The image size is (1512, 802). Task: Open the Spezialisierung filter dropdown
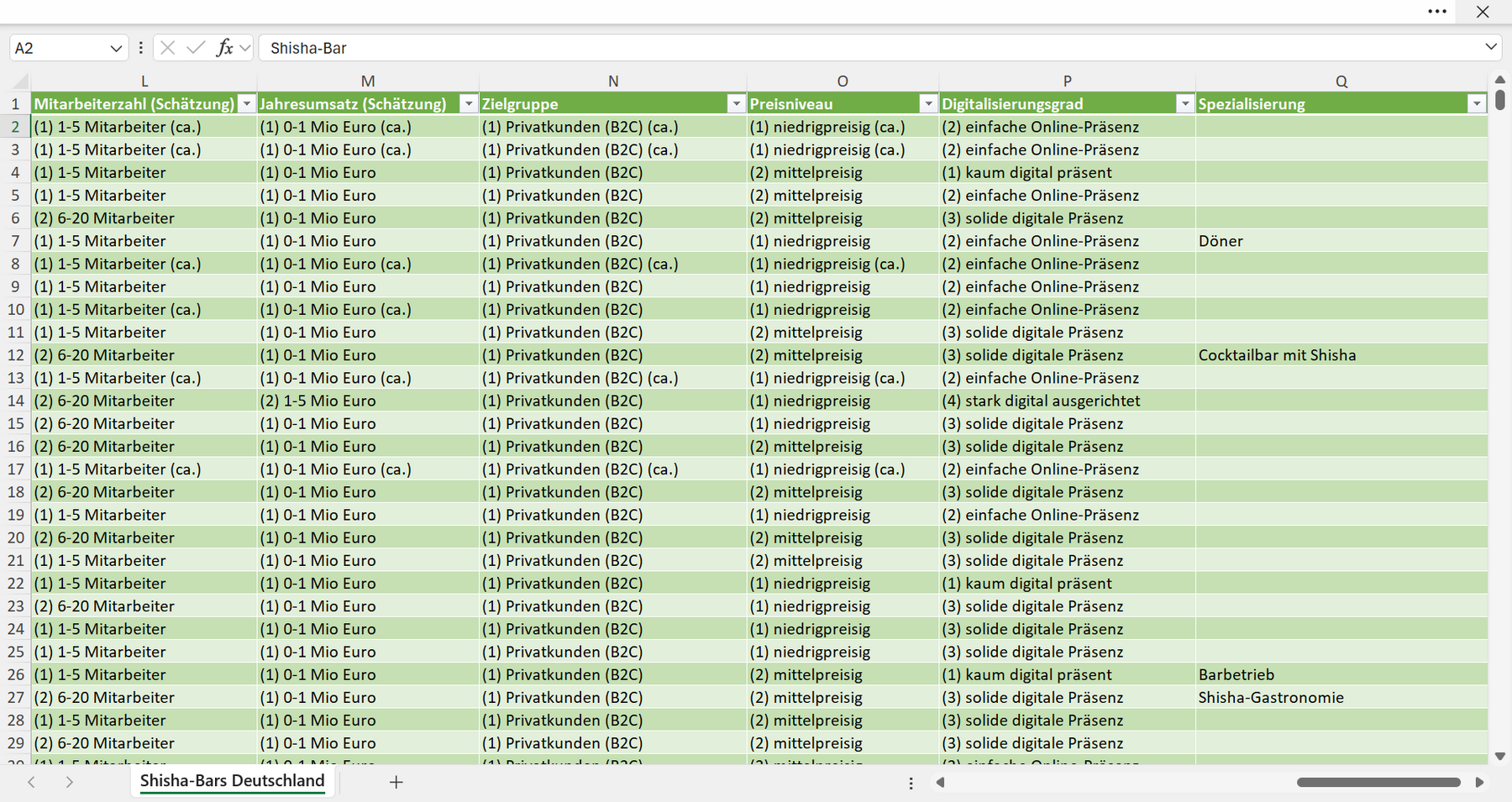pyautogui.click(x=1477, y=104)
